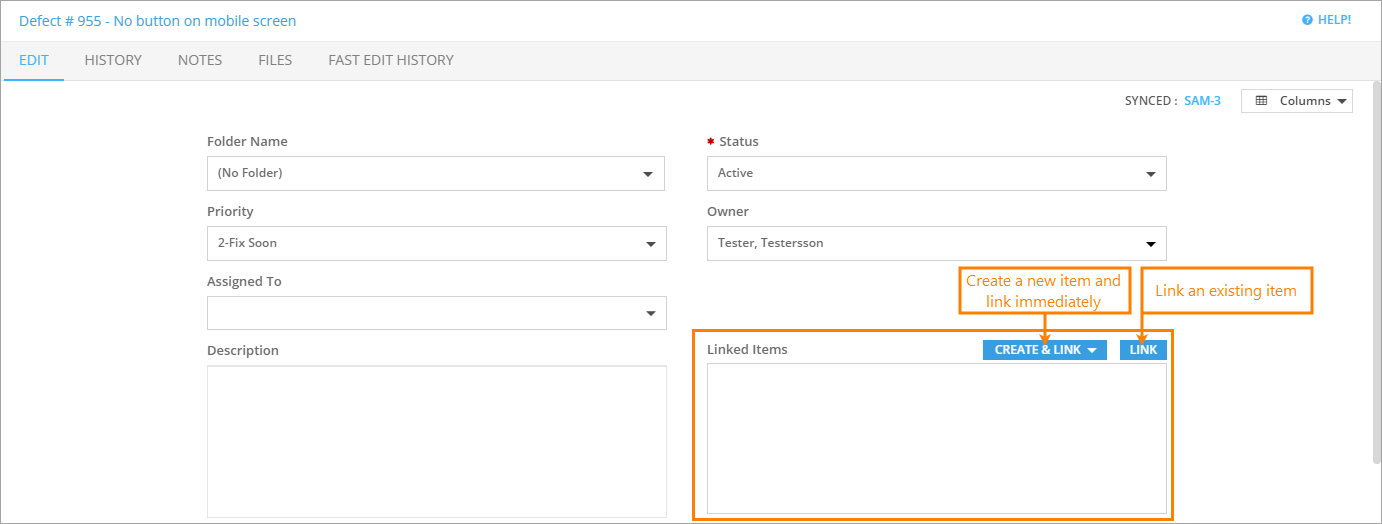Switch to the History tab
The image size is (1382, 524).
113,60
